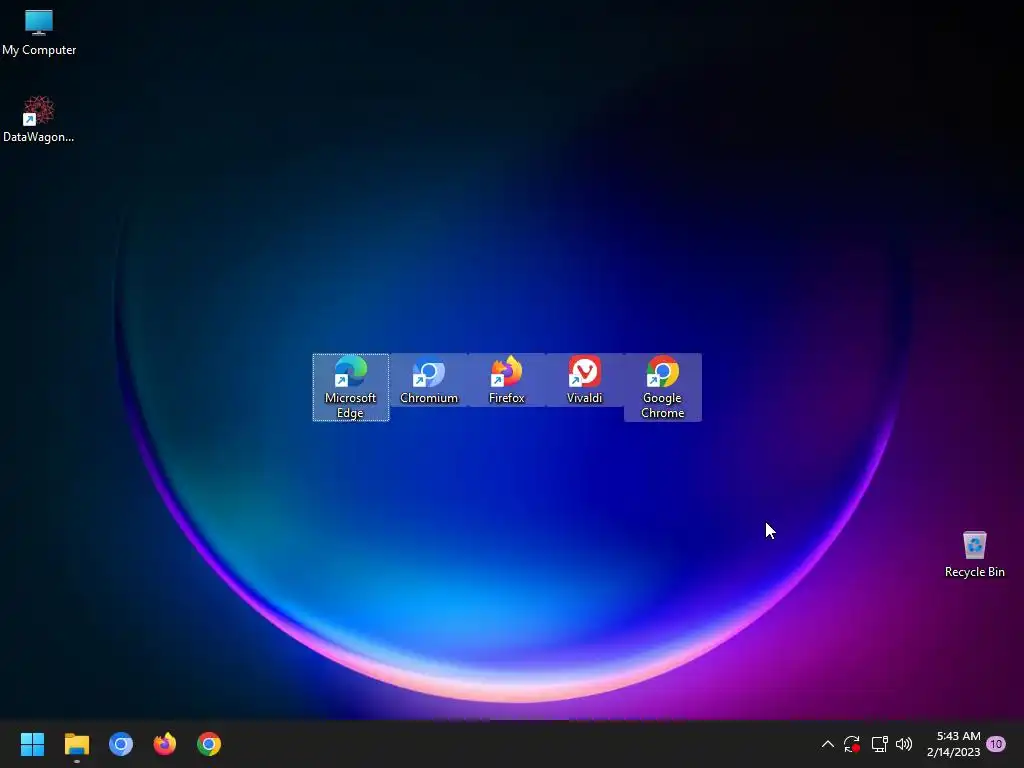
Task: Select the Google Chrome desktop shortcut
Action: (x=663, y=387)
